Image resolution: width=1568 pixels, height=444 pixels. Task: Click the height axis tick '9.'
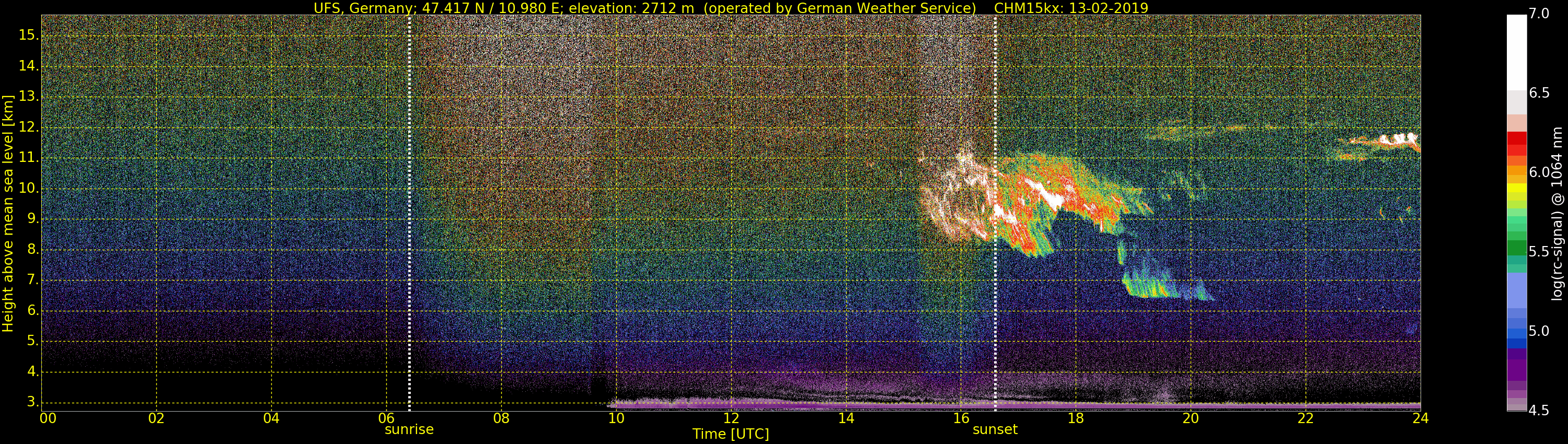[33, 219]
